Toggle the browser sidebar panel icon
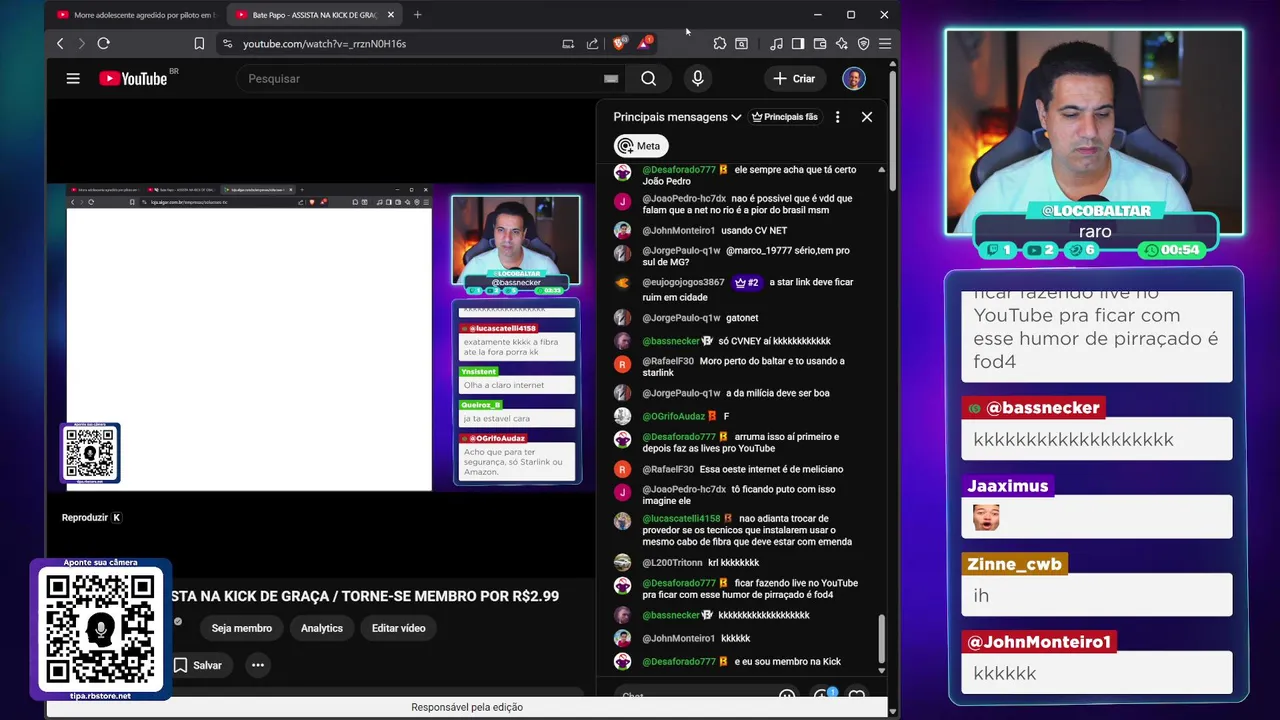Viewport: 1280px width, 720px height. (x=798, y=43)
